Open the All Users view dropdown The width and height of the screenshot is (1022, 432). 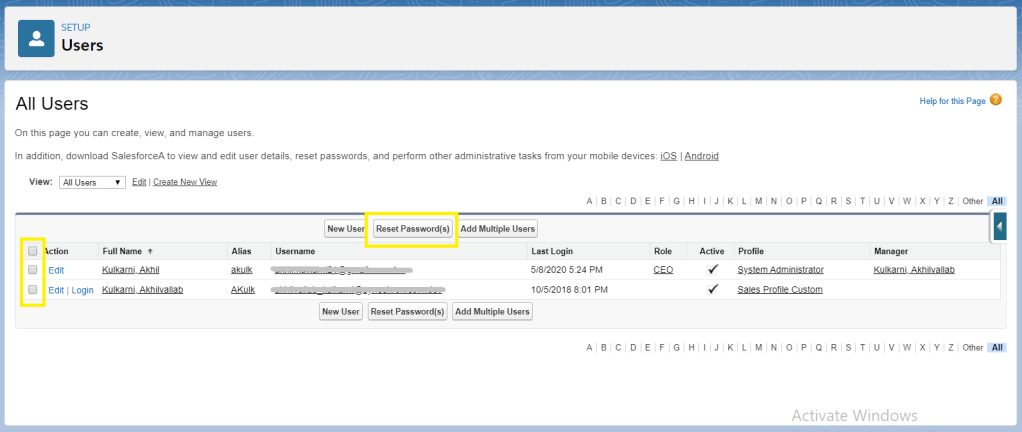tap(91, 183)
